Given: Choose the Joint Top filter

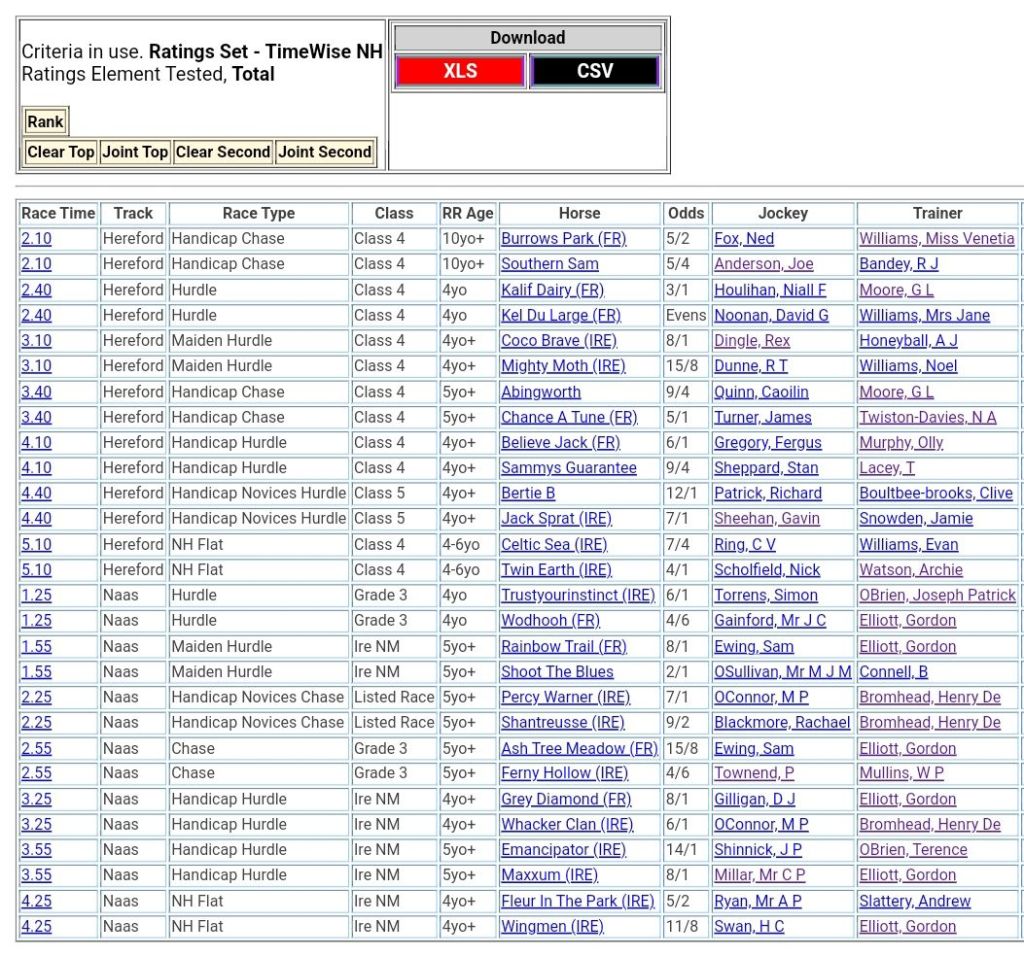Looking at the screenshot, I should [x=135, y=152].
